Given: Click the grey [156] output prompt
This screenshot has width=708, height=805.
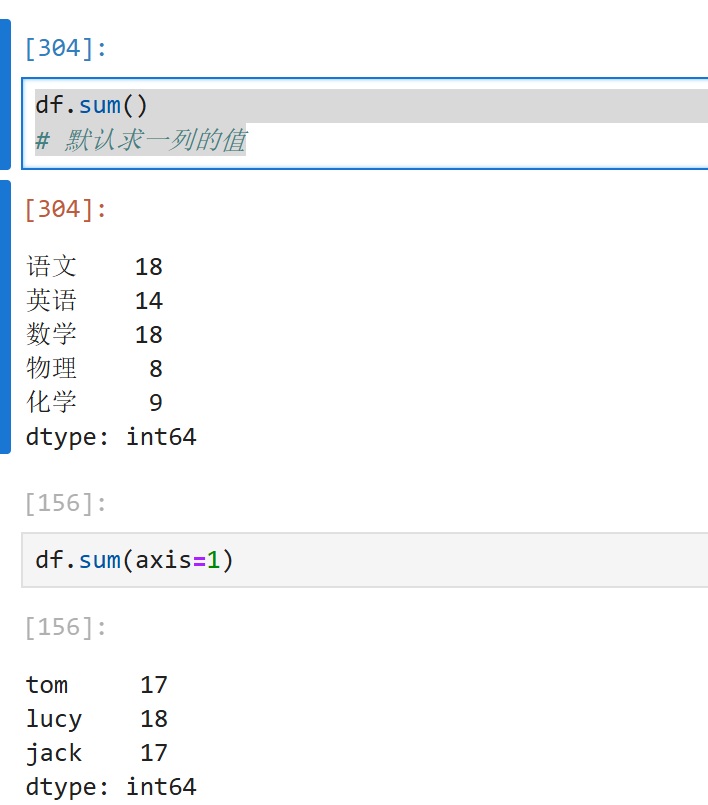Looking at the screenshot, I should tap(65, 628).
